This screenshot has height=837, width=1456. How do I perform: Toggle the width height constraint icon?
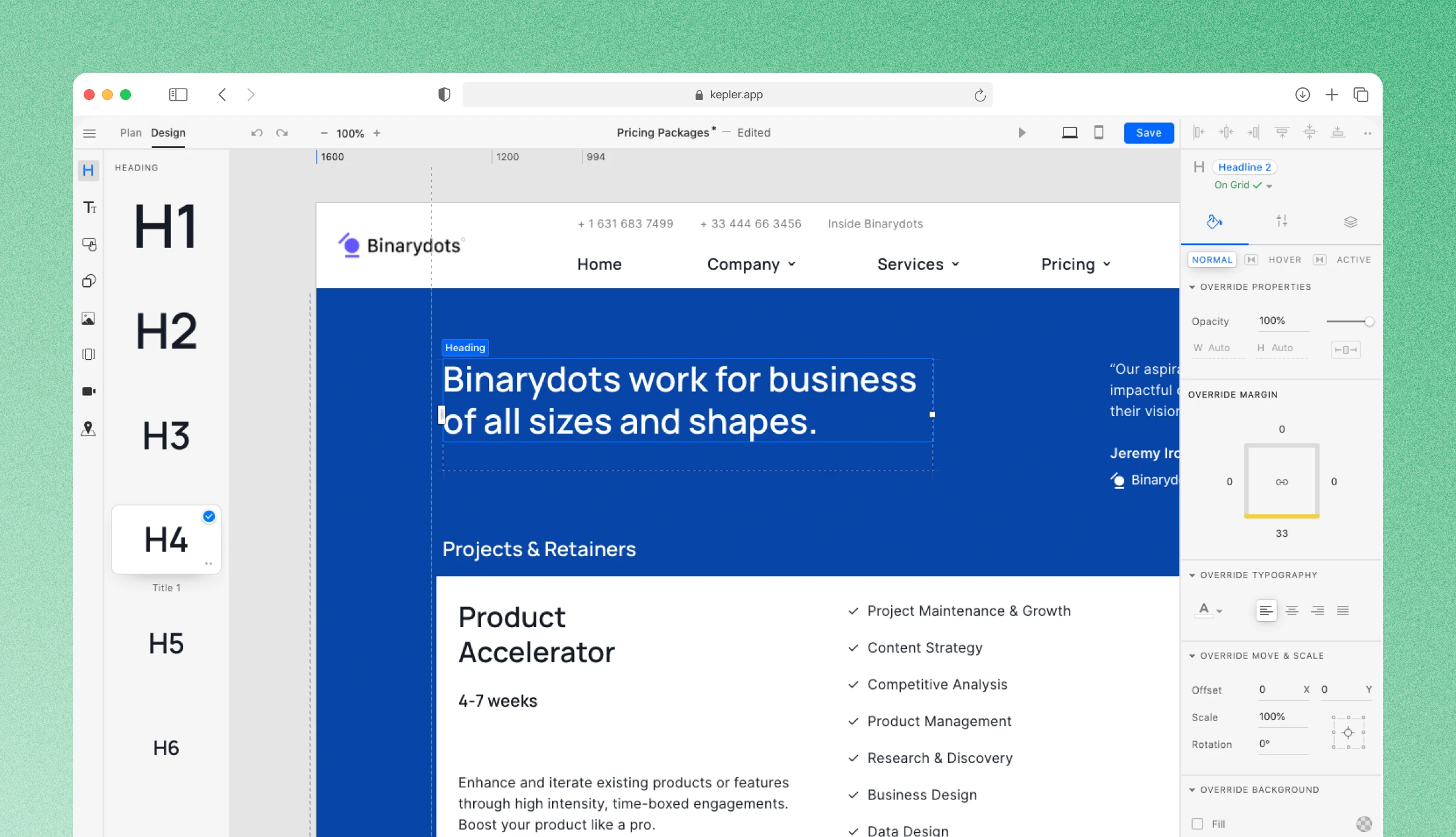[1346, 350]
